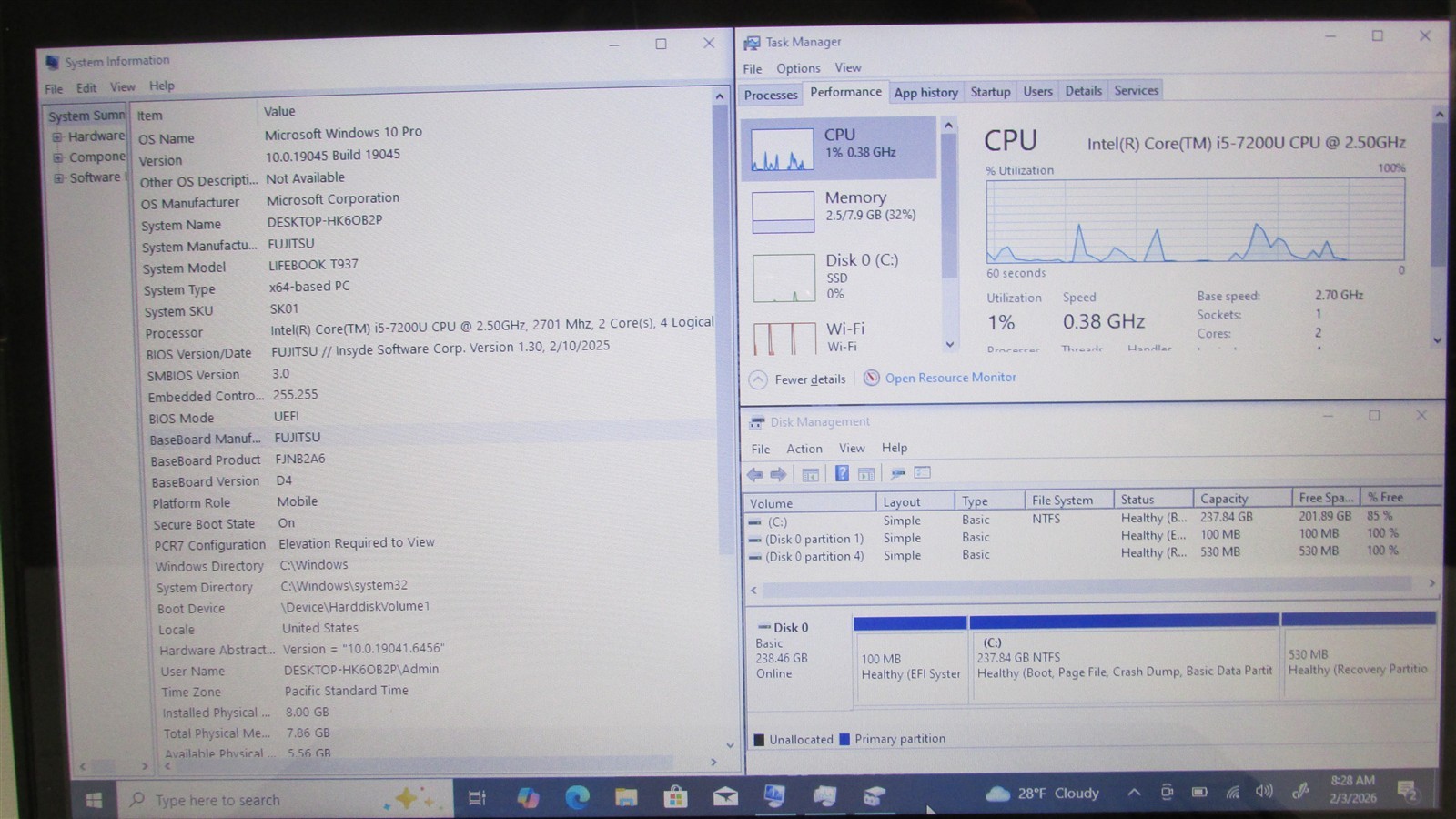Screen dimensions: 1456x819
Task: Click Capacity column header
Action: click(x=1241, y=499)
